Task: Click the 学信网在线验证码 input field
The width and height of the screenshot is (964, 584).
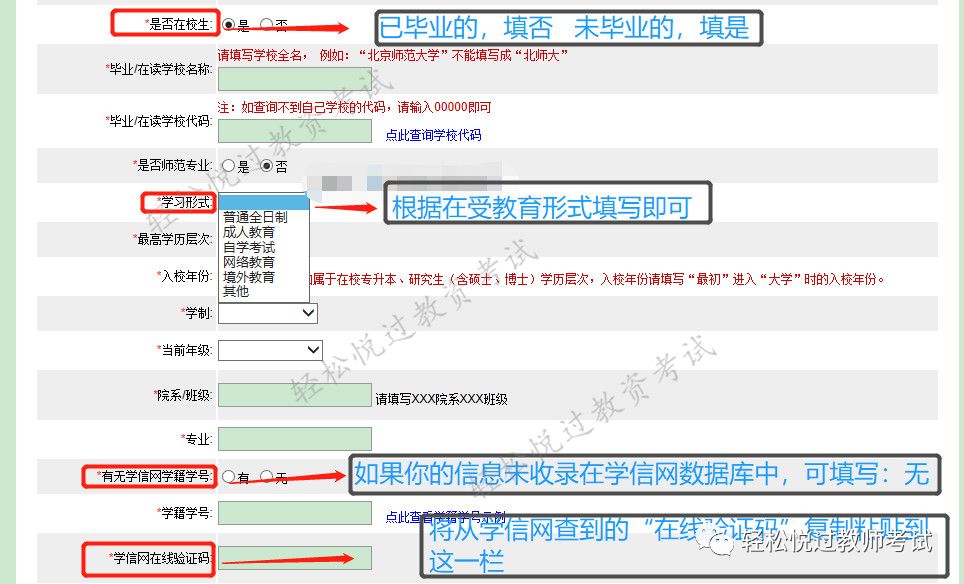Action: pos(295,558)
